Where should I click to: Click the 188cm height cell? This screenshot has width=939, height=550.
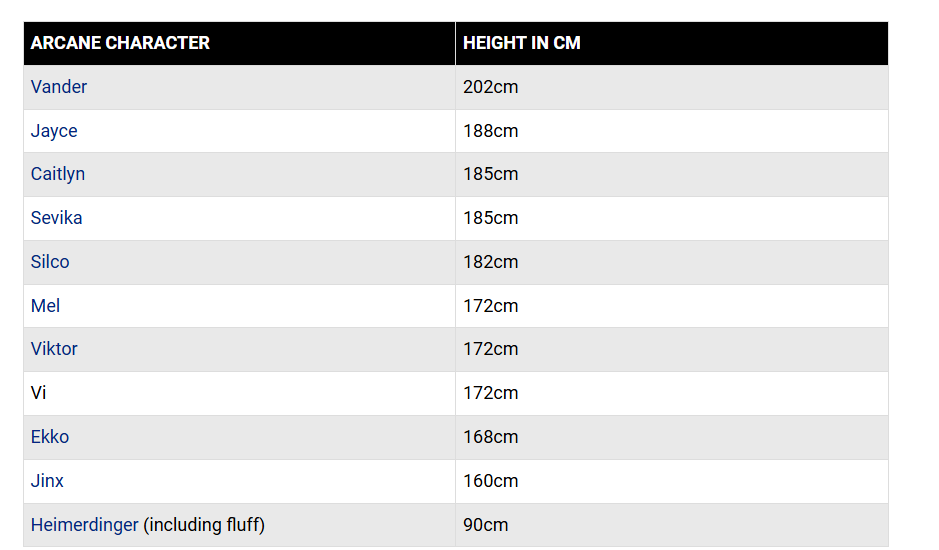672,131
